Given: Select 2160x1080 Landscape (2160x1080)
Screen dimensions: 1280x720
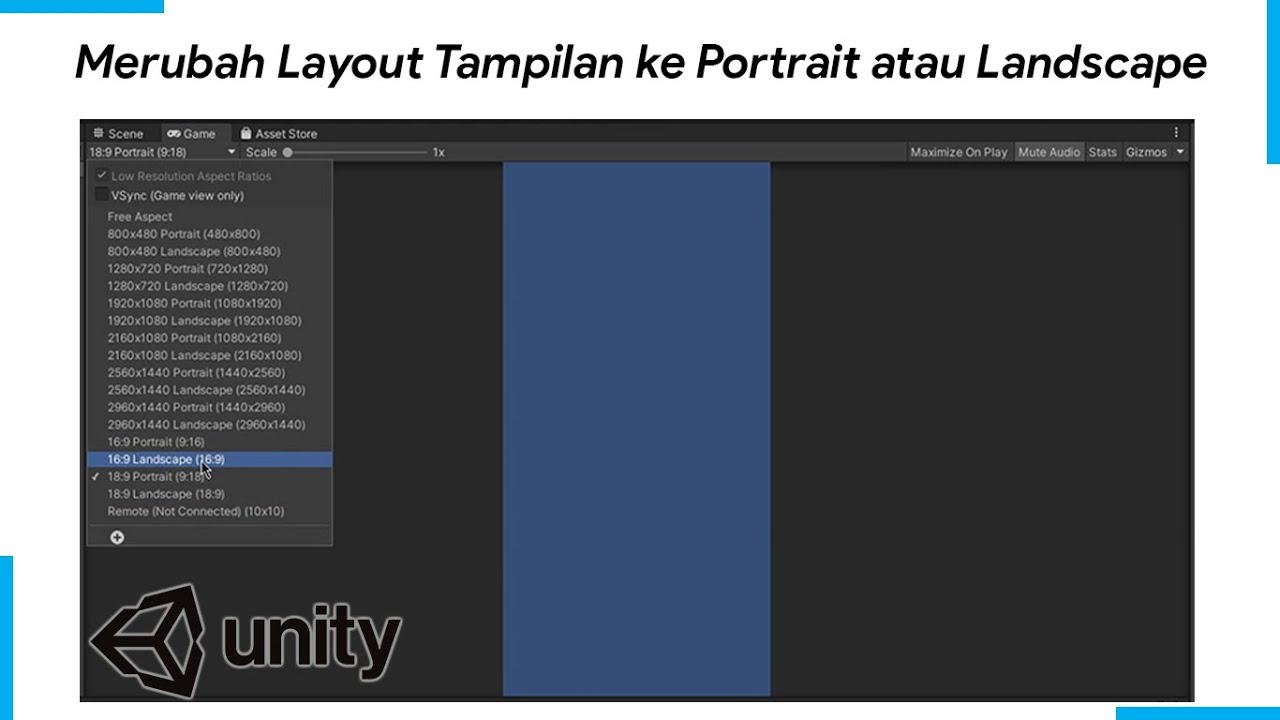Looking at the screenshot, I should [209, 355].
